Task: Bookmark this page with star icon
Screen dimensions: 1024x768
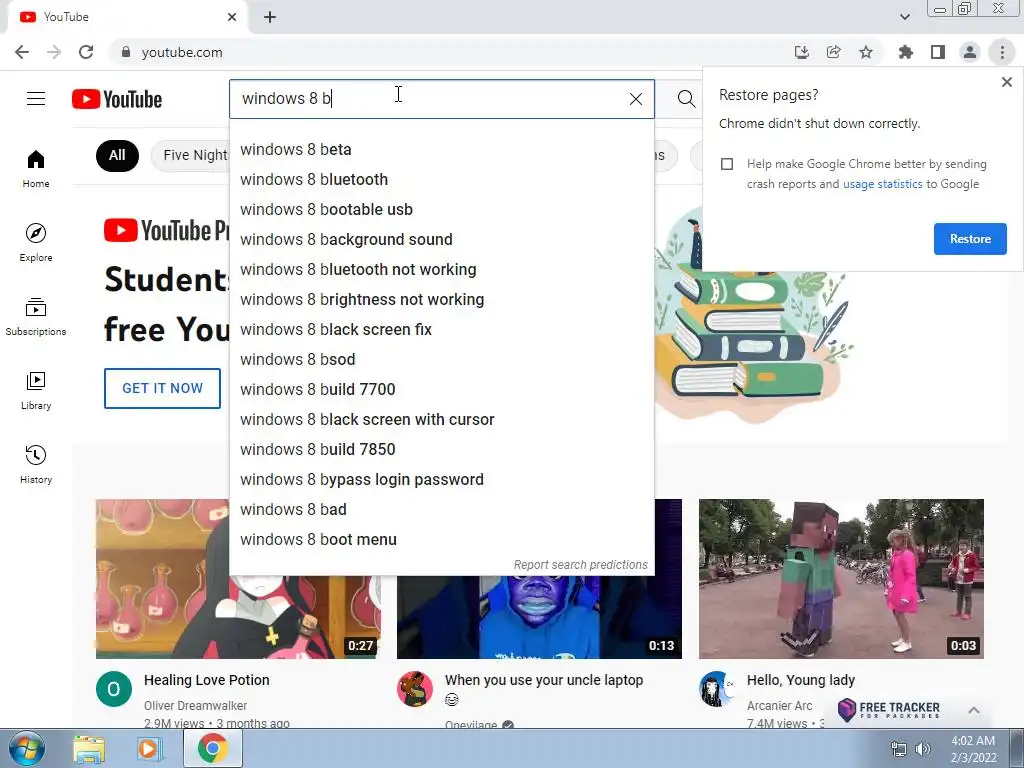Action: point(865,52)
